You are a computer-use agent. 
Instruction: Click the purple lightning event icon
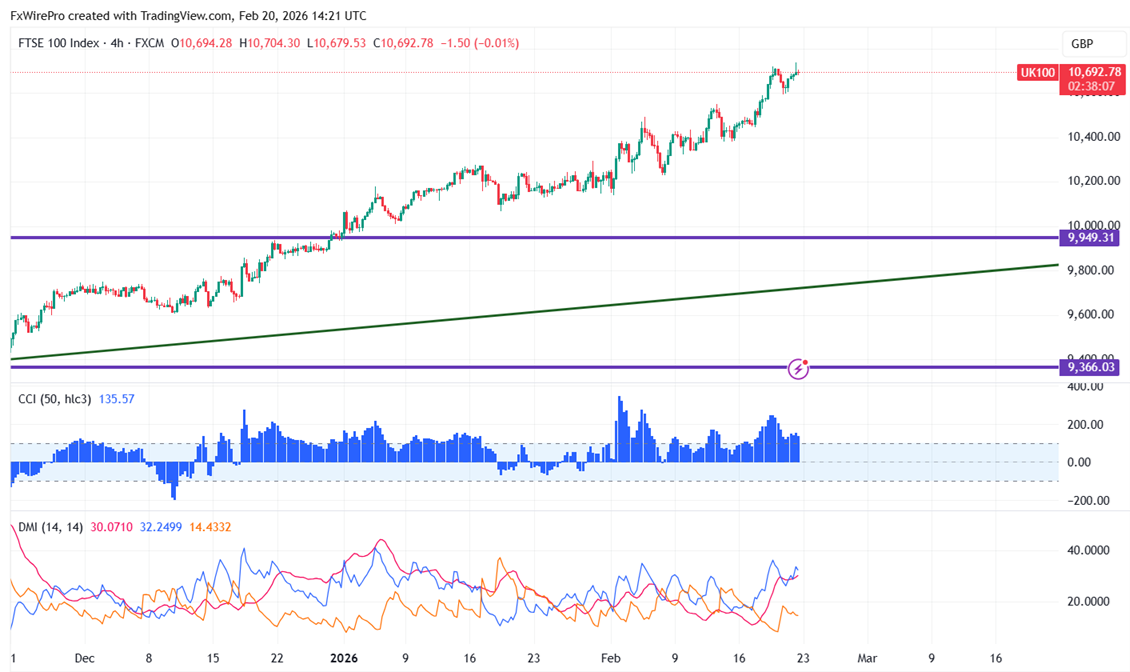point(798,369)
